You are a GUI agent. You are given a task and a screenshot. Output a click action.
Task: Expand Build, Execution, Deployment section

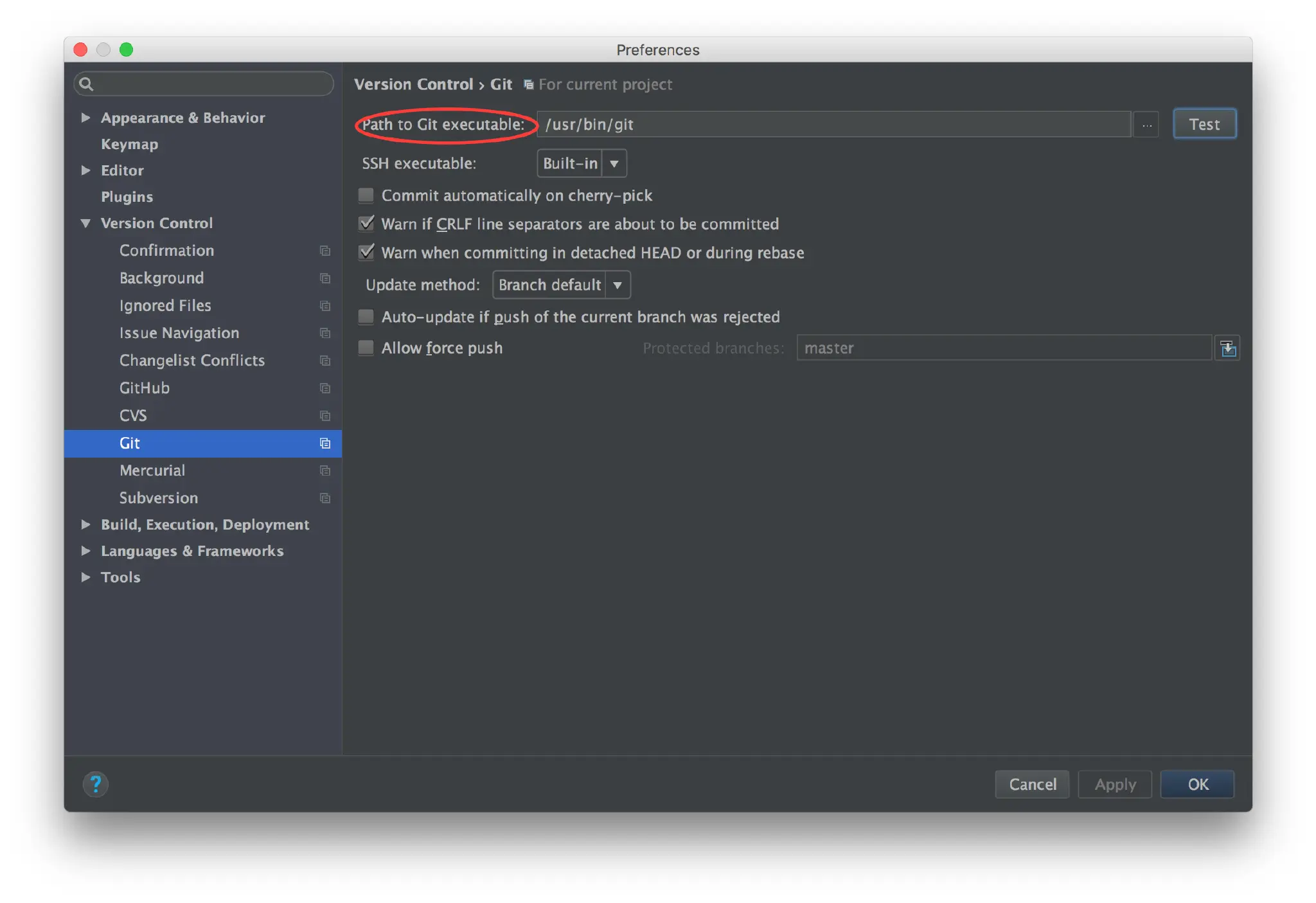pyautogui.click(x=85, y=524)
